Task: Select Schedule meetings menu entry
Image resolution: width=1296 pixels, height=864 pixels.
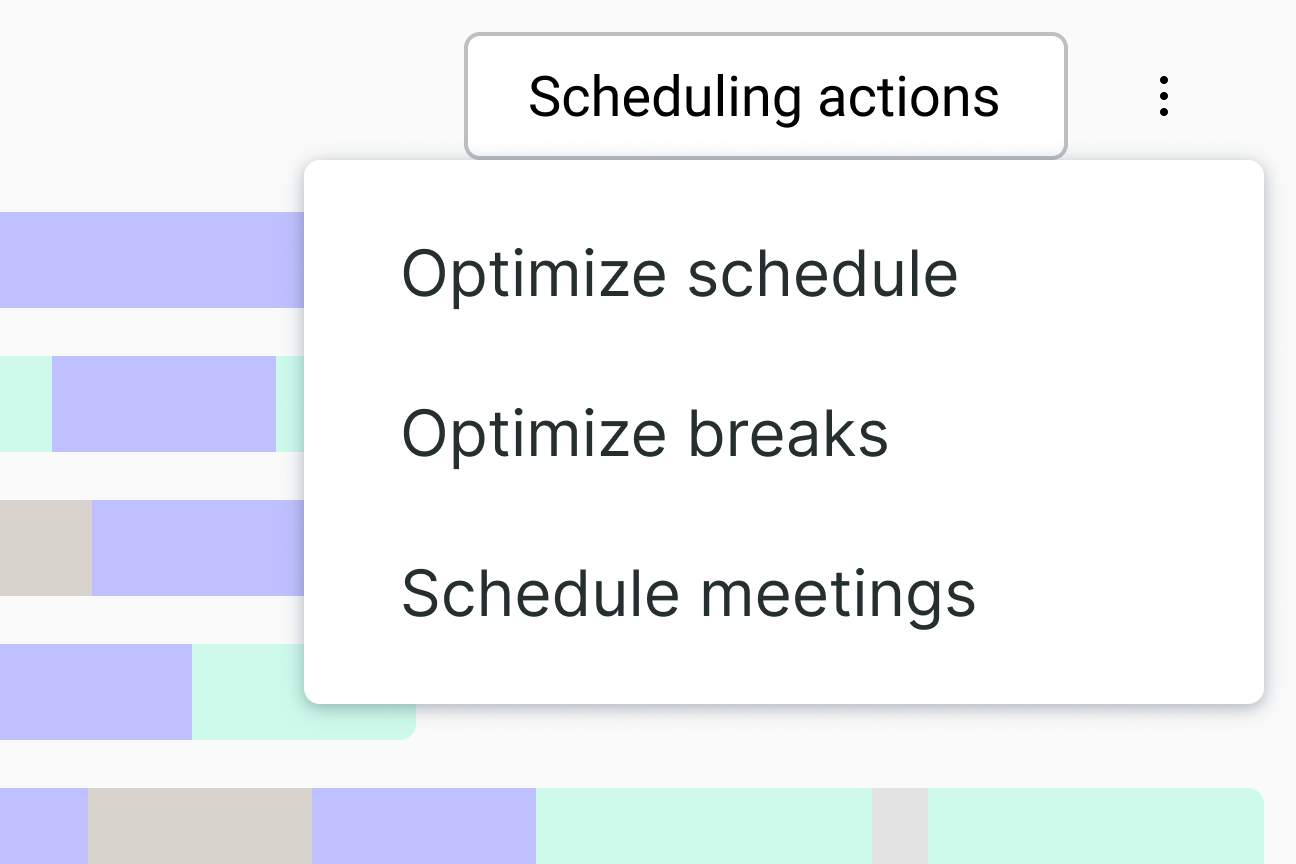Action: pos(688,593)
